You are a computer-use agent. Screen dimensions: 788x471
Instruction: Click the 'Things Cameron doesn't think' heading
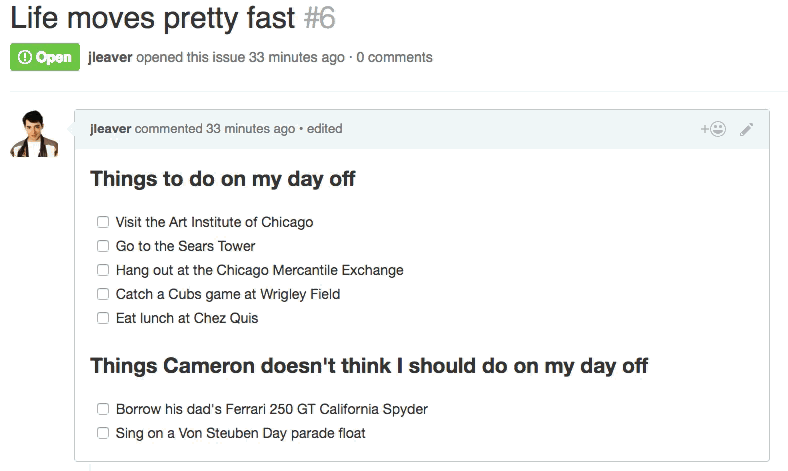pos(369,366)
